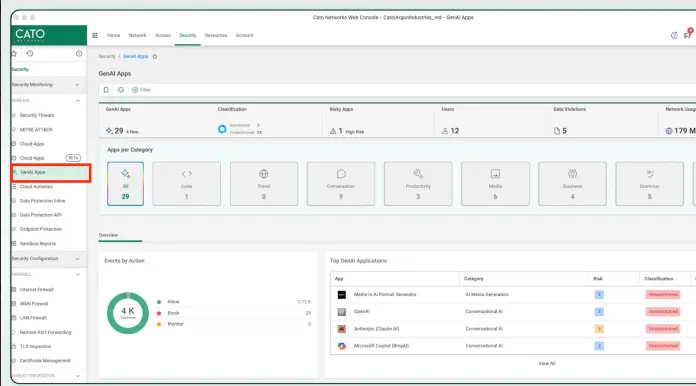Open TLS Inspection in sidebar
Viewport: 696px width, 386px height.
(36, 347)
